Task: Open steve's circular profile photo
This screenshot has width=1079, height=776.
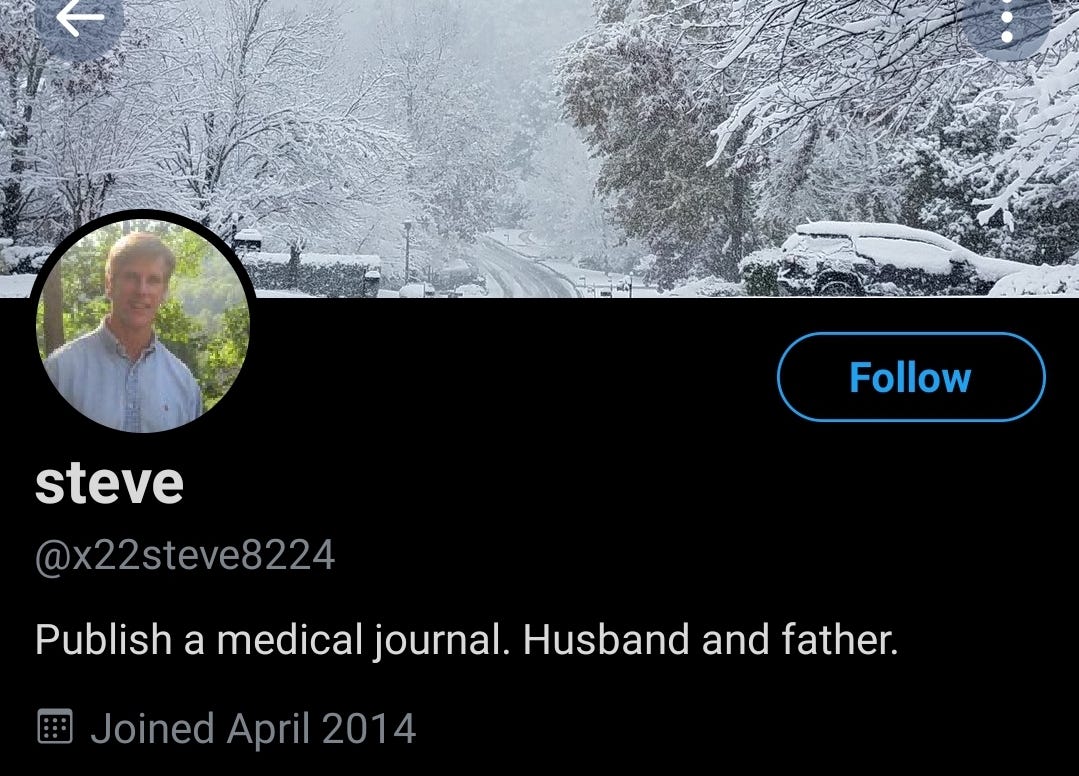Action: coord(143,323)
